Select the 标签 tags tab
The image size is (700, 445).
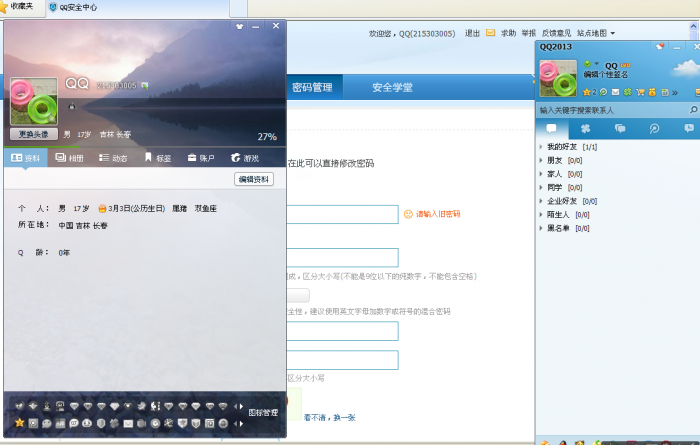coord(158,158)
